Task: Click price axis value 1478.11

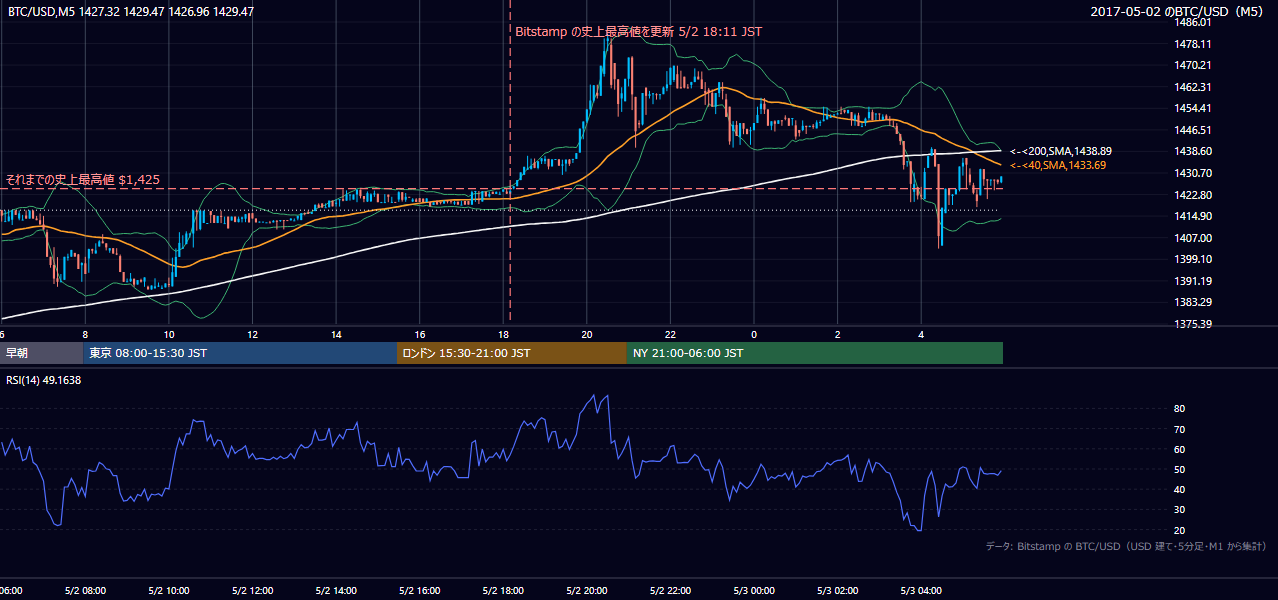Action: point(1194,44)
